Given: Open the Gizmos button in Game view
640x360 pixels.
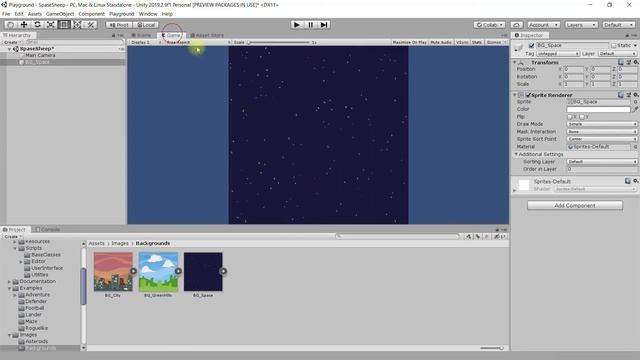Looking at the screenshot, I should [496, 42].
